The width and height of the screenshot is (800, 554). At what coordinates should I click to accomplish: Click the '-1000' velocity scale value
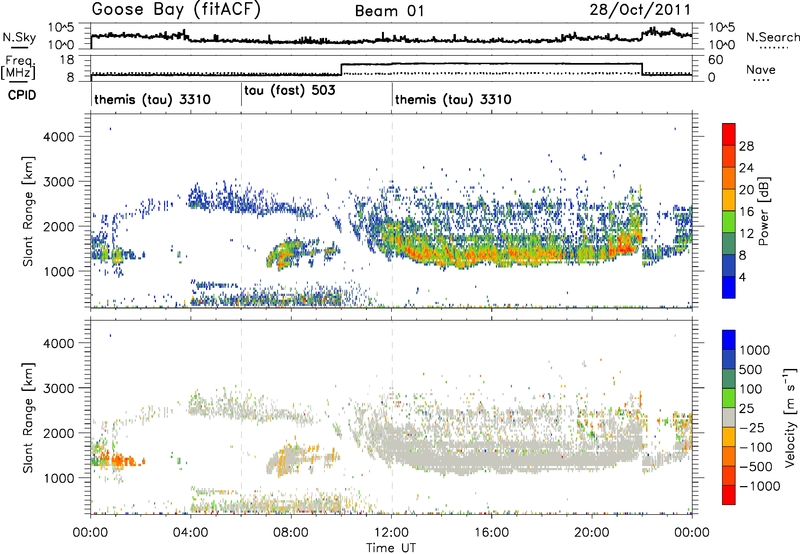pyautogui.click(x=759, y=486)
